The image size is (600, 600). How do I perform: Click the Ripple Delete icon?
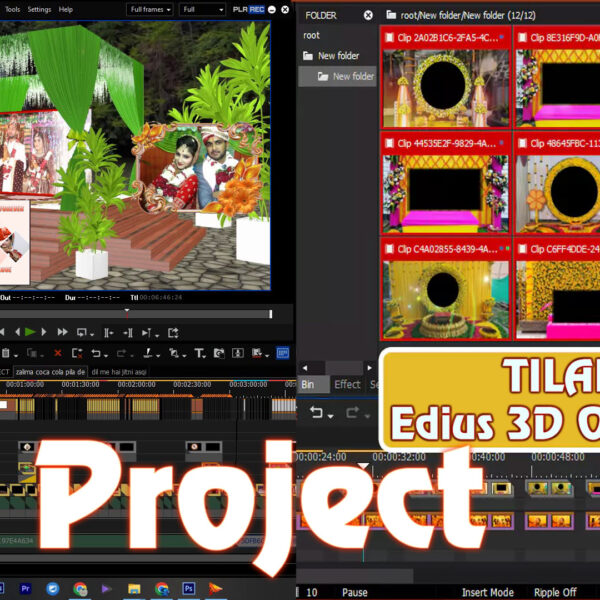pyautogui.click(x=77, y=353)
